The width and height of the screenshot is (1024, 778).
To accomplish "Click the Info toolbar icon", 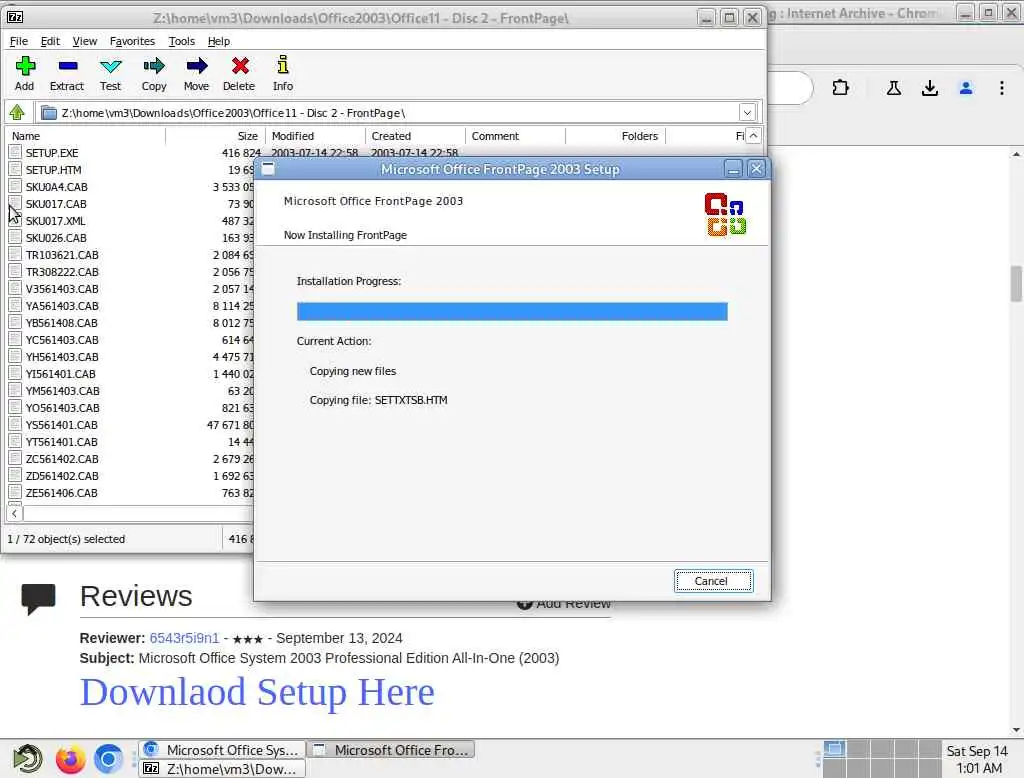I will (283, 65).
